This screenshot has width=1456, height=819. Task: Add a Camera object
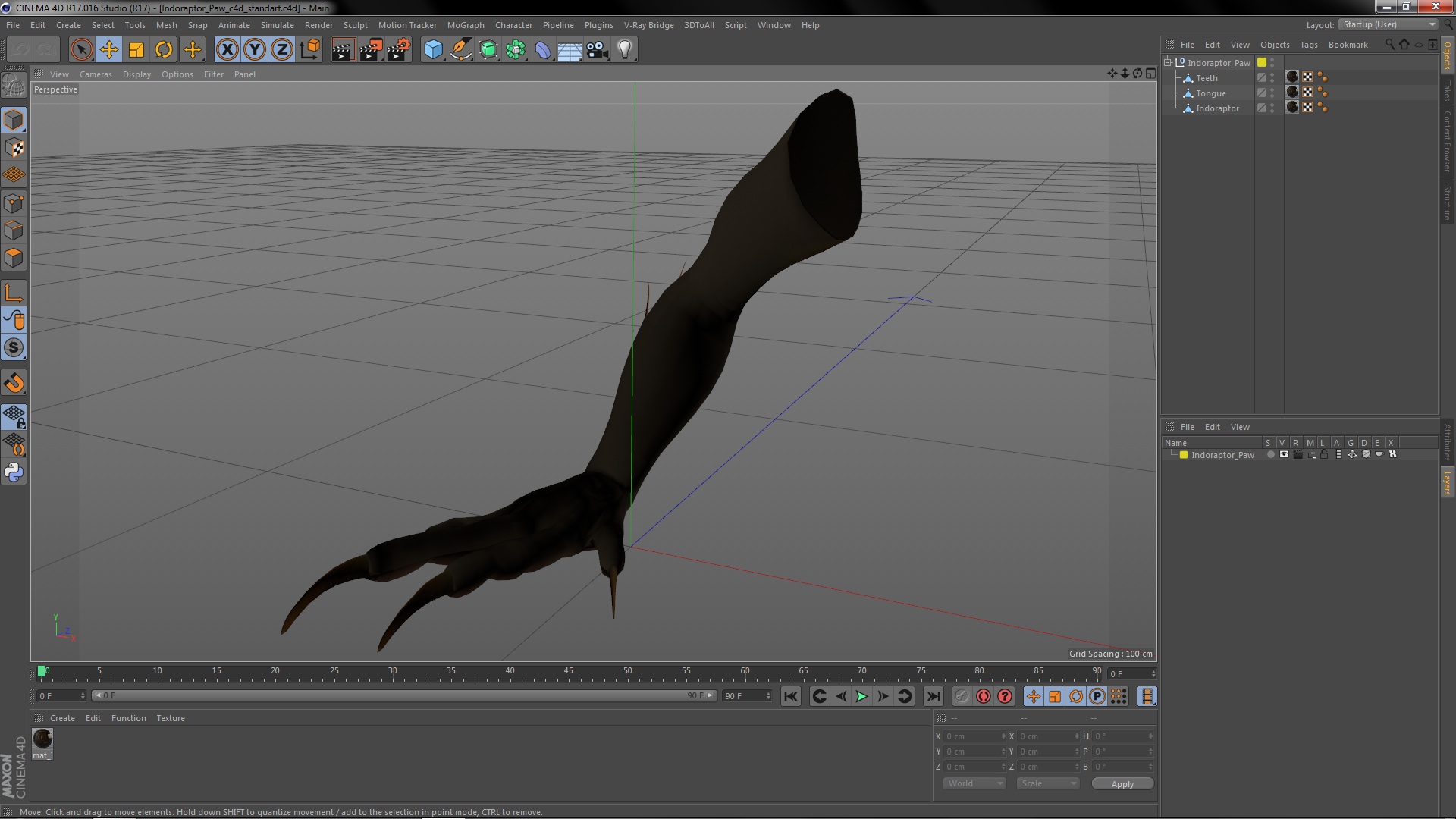(x=598, y=50)
